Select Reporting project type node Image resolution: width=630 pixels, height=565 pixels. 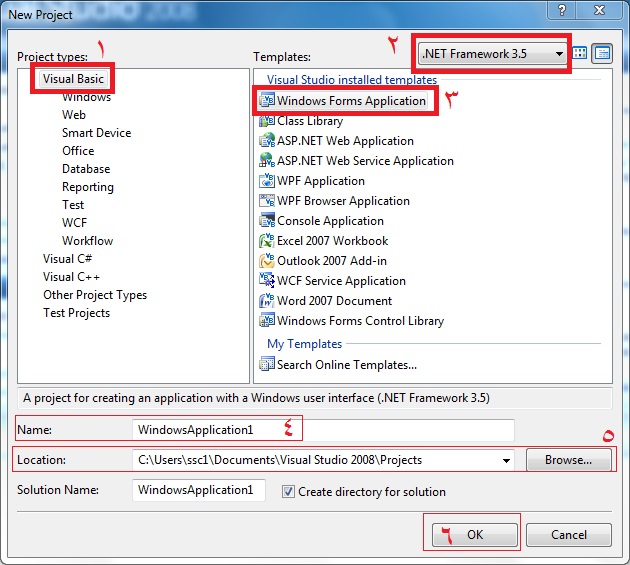click(88, 187)
